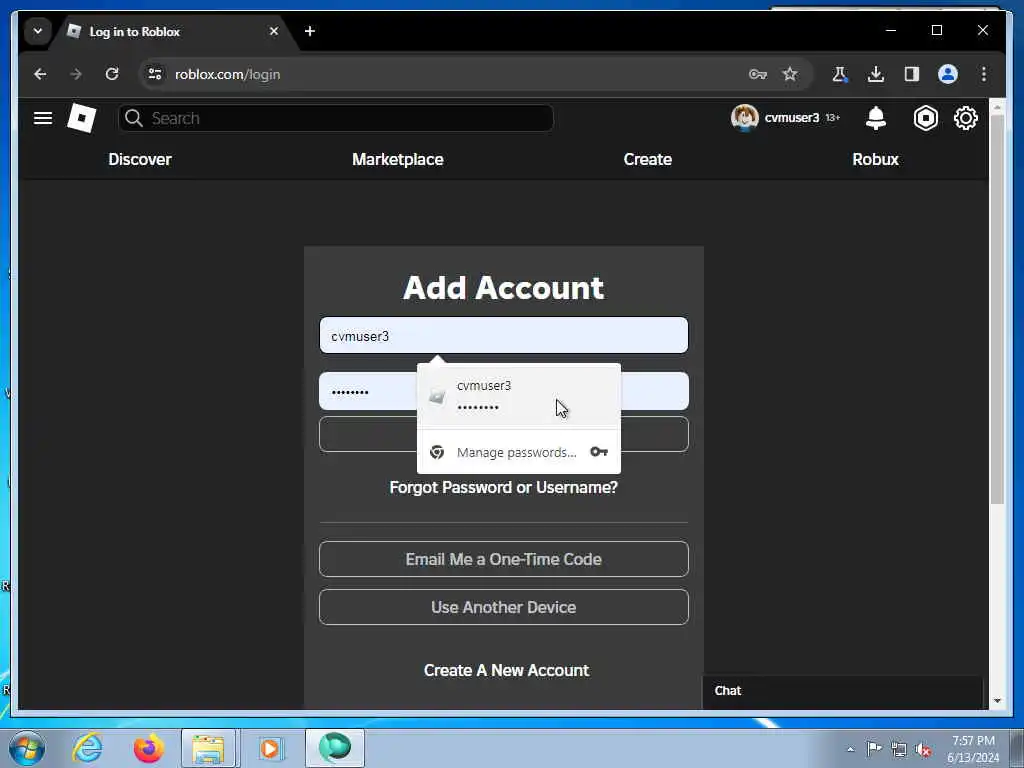1024x768 pixels.
Task: Open Chrome Labs flask icon
Action: tap(840, 74)
